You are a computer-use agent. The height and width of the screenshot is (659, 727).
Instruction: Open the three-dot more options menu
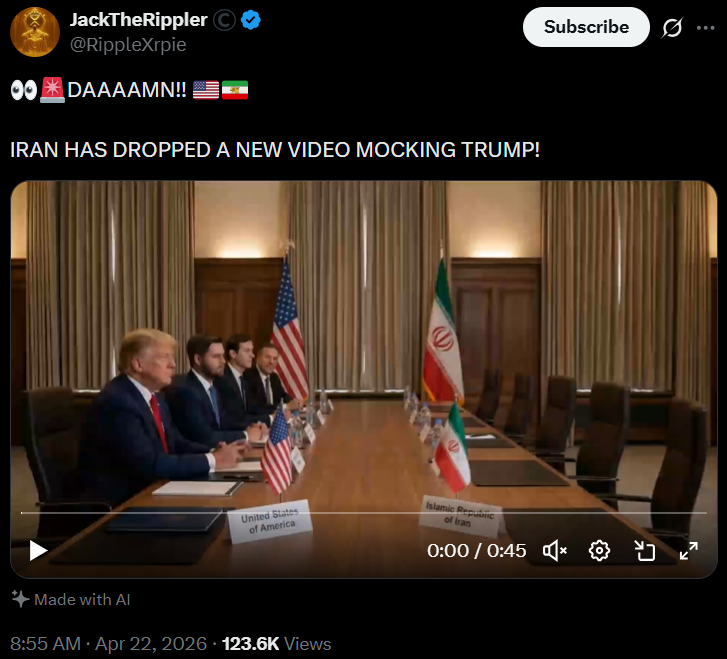click(705, 28)
